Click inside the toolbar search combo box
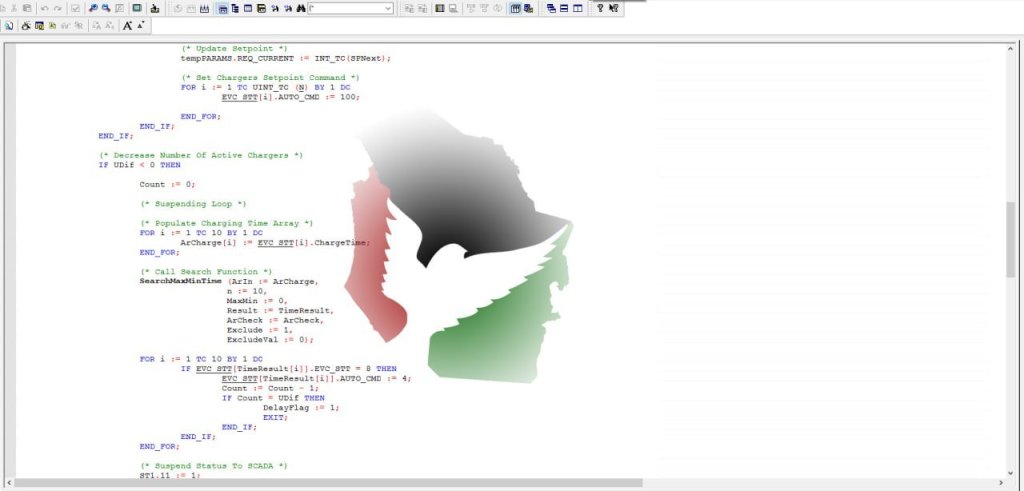Viewport: 1024px width, 491px height. tap(345, 8)
